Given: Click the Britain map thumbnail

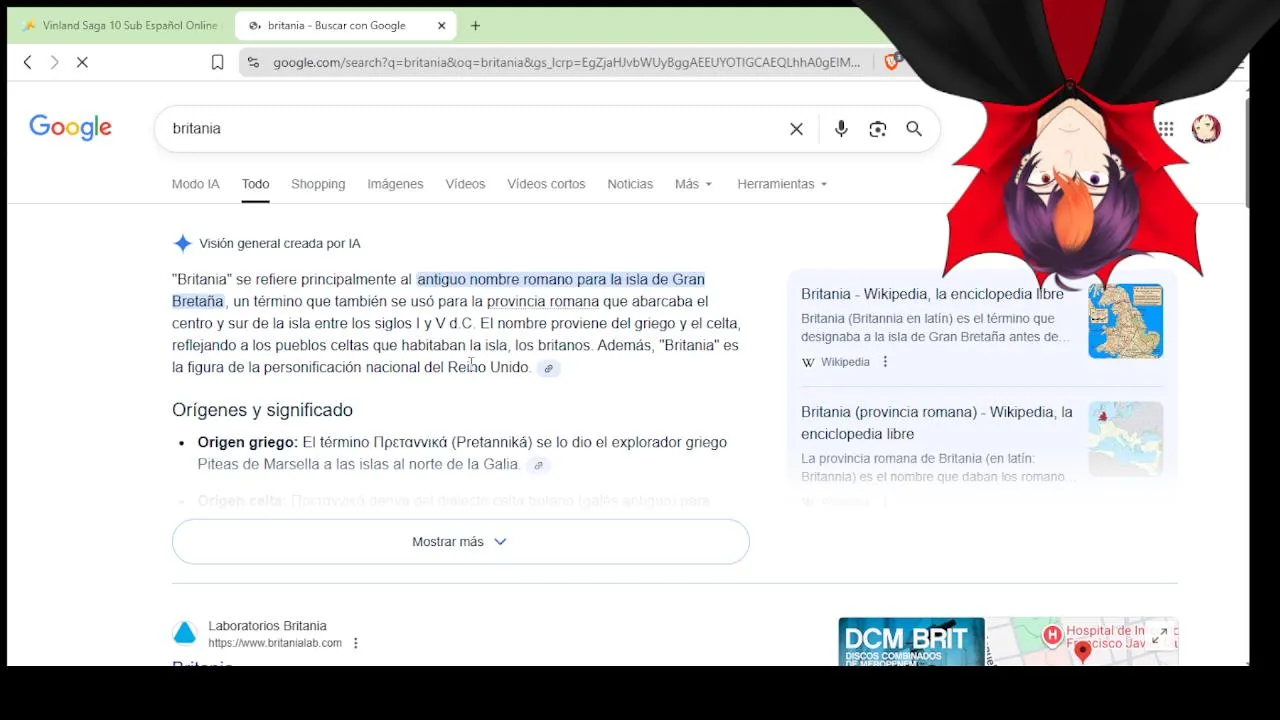Looking at the screenshot, I should click(1126, 321).
